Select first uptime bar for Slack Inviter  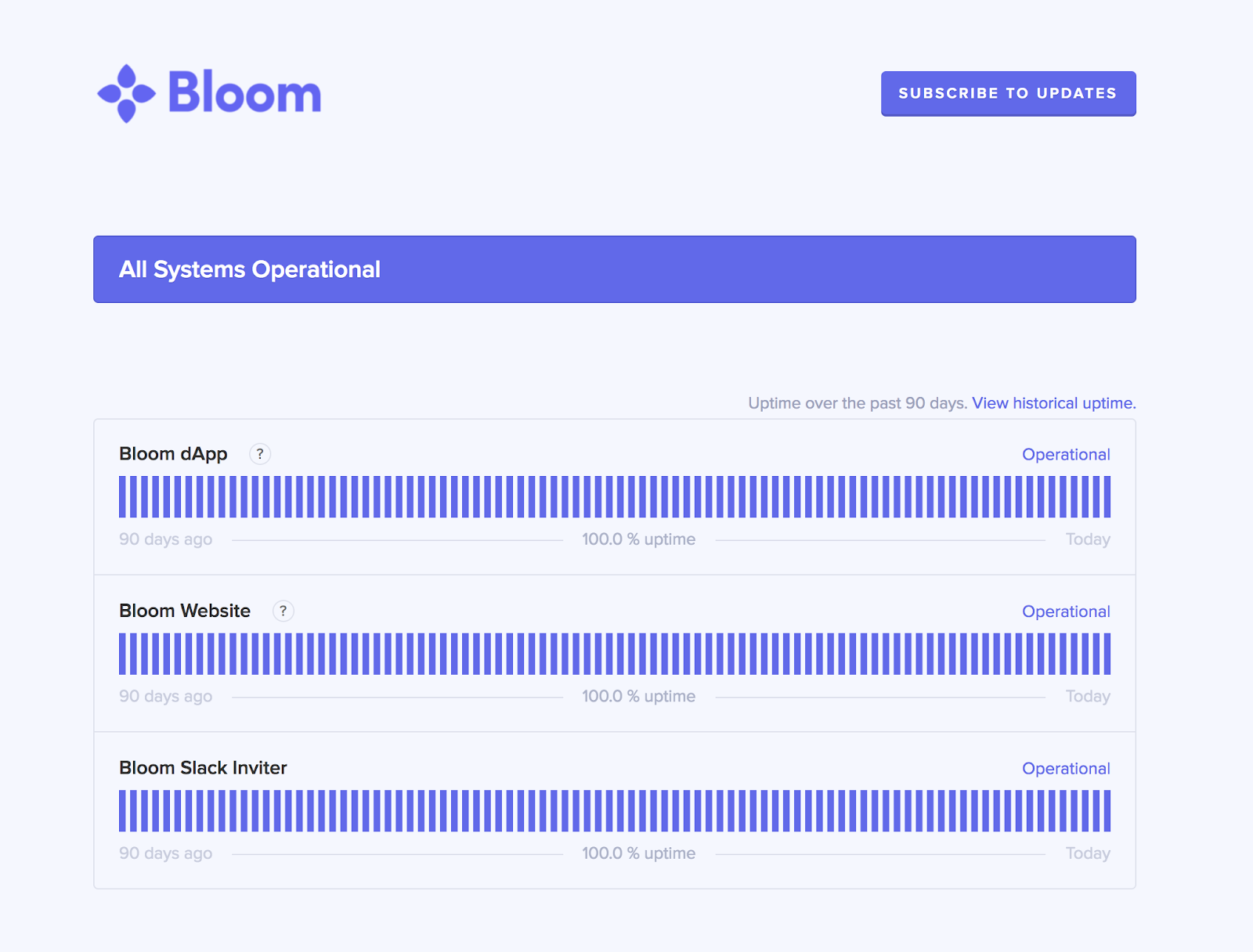(122, 810)
